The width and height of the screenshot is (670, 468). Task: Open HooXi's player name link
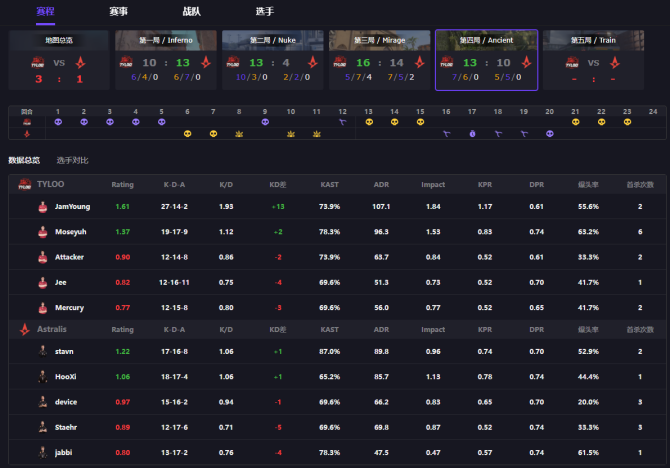[66, 376]
